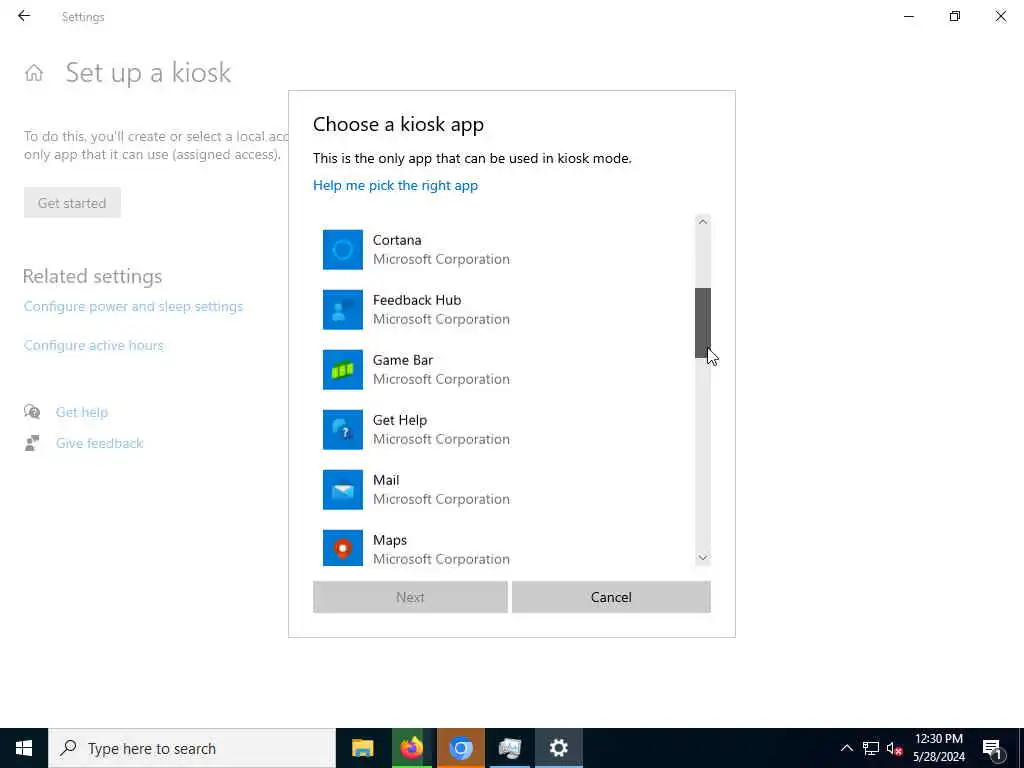Select the Feedback Hub app icon
The height and width of the screenshot is (768, 1024).
click(343, 310)
